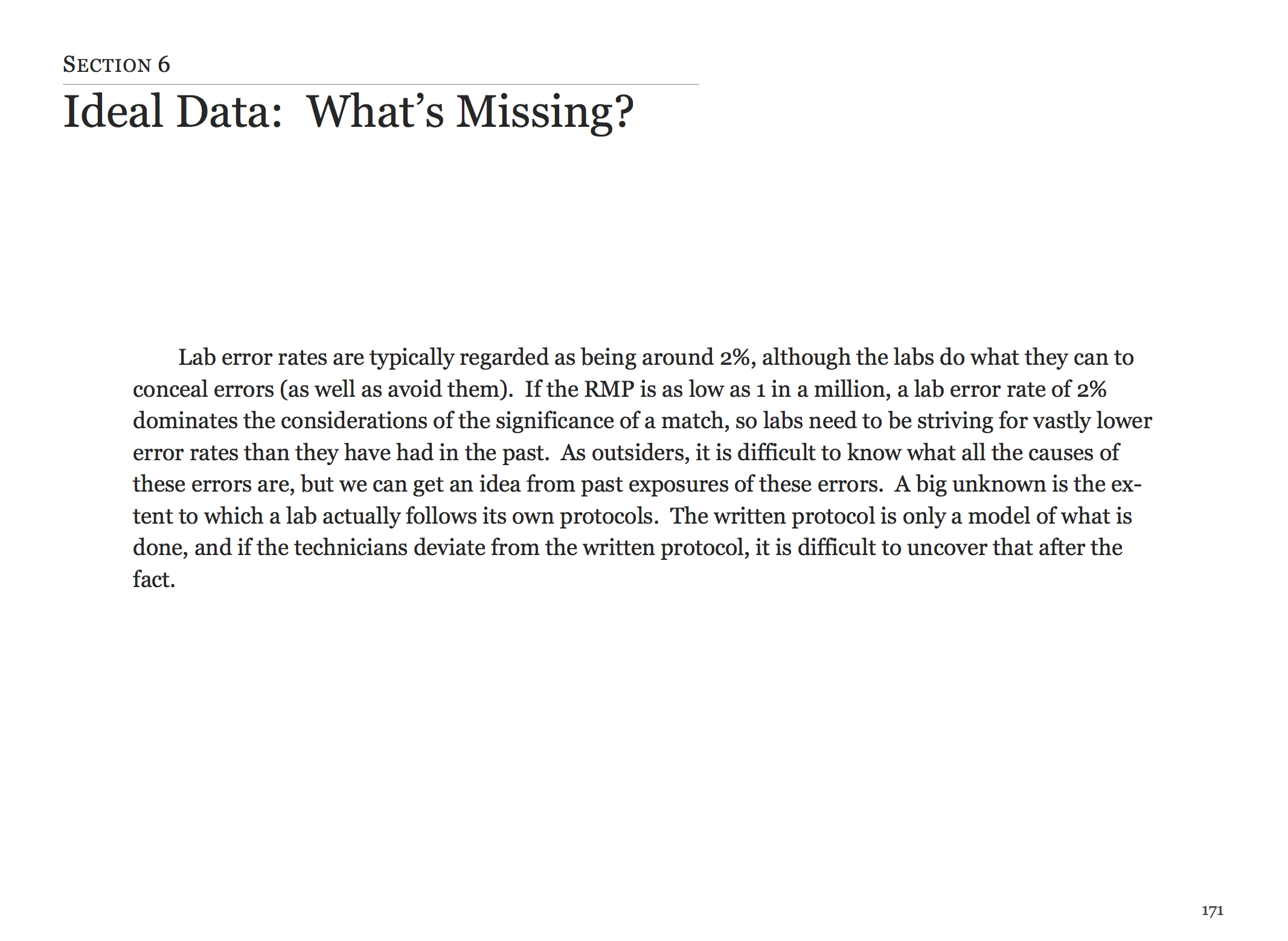Click the "Section 6" label
The height and width of the screenshot is (941, 1288).
coord(117,65)
